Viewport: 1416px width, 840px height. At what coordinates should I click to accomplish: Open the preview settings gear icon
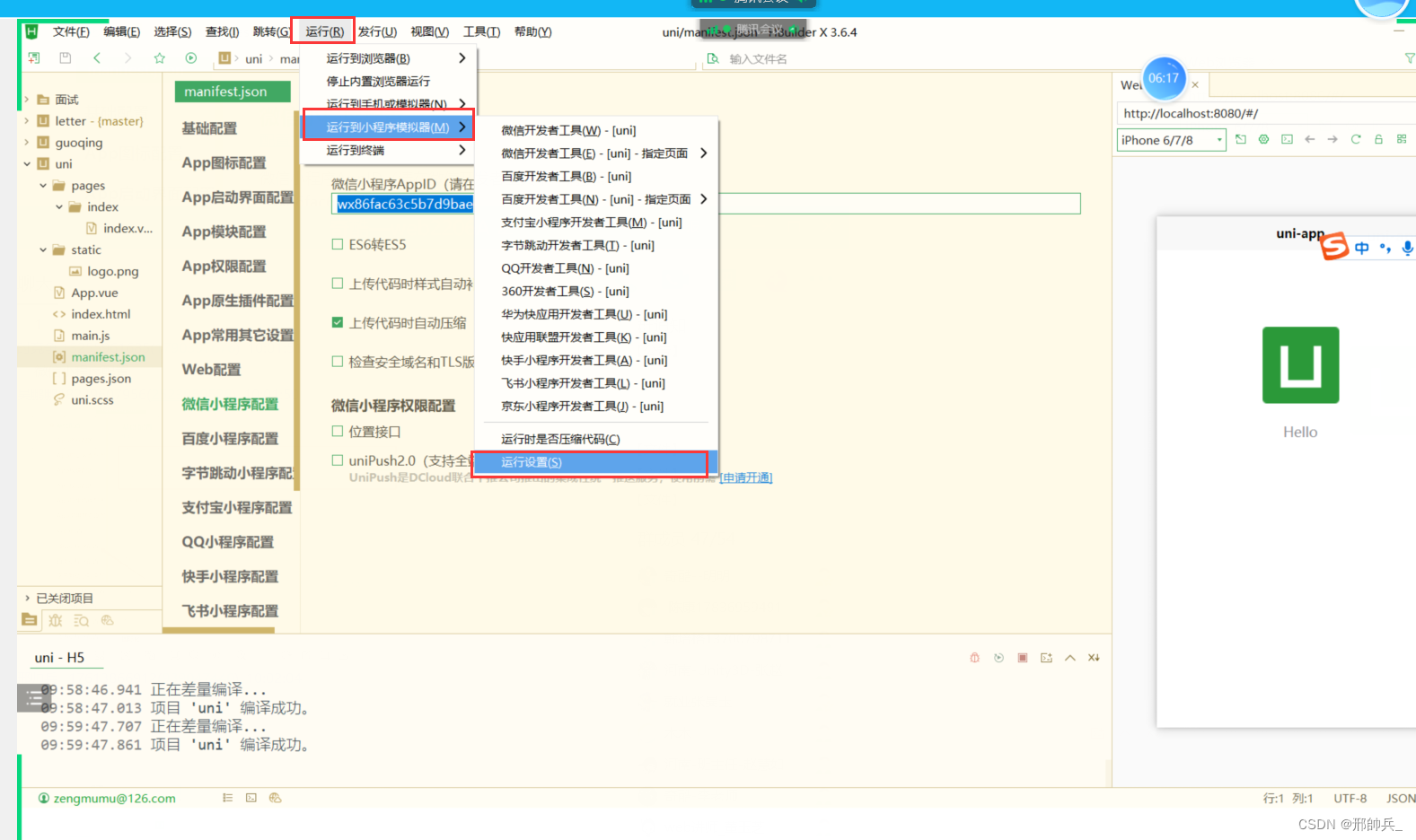click(x=1263, y=139)
